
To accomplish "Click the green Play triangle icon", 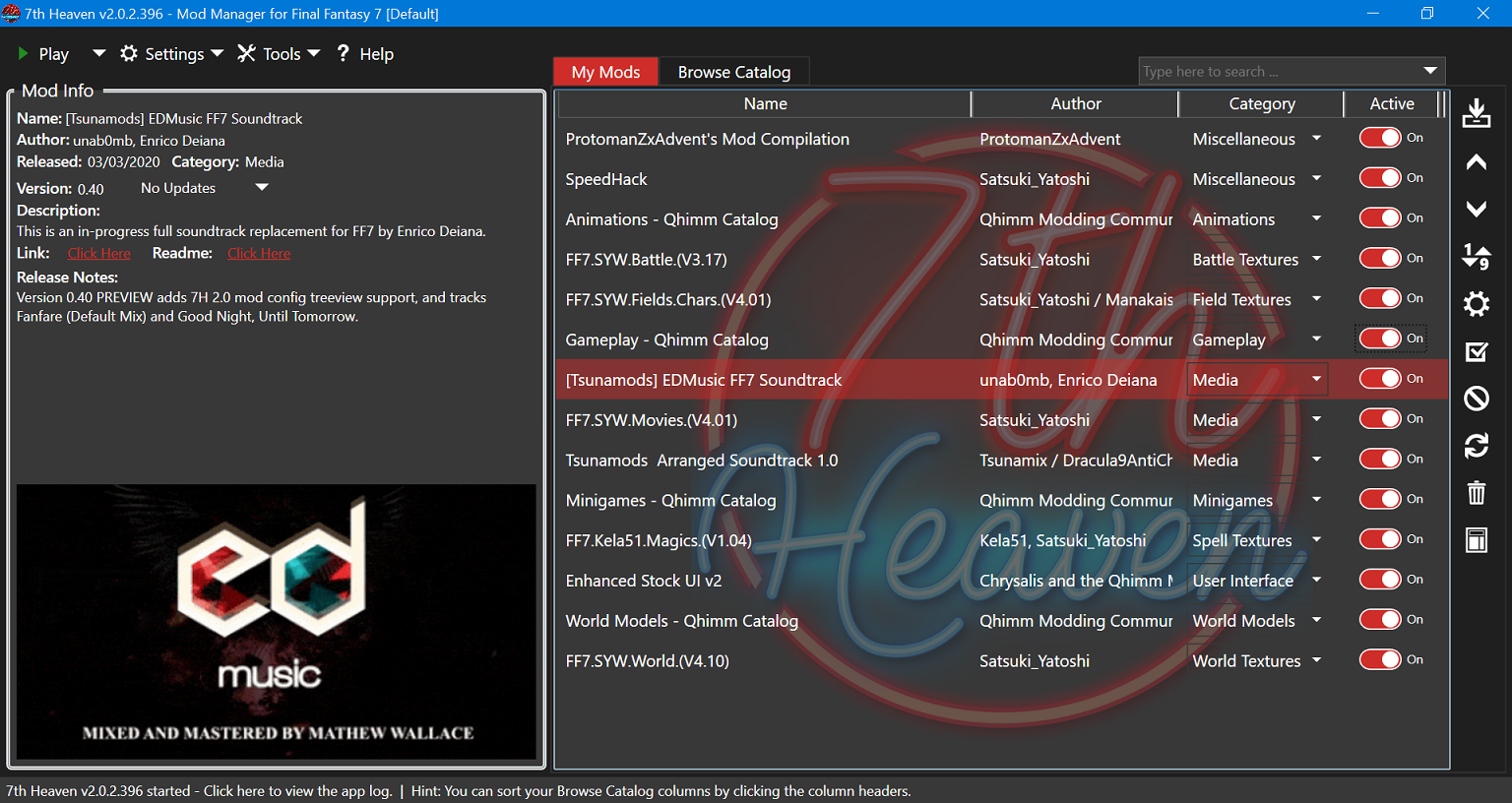I will coord(24,53).
